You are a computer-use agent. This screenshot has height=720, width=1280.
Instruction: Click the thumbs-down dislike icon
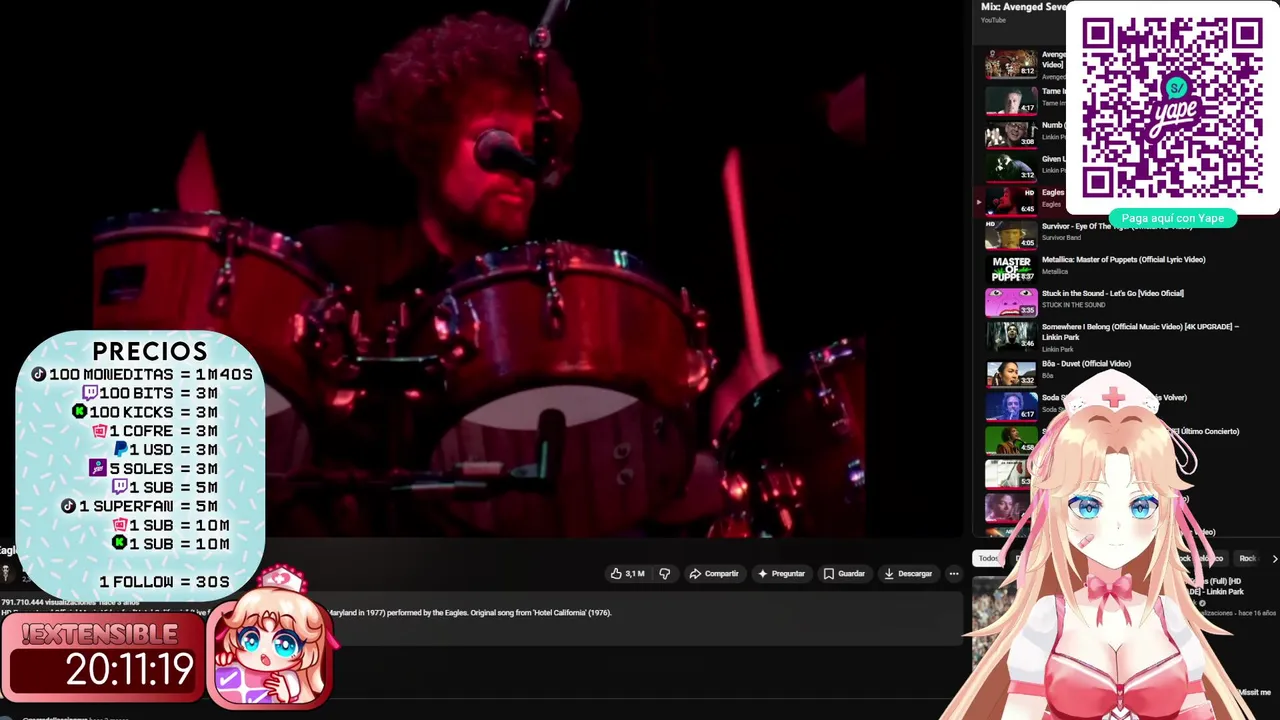(664, 574)
